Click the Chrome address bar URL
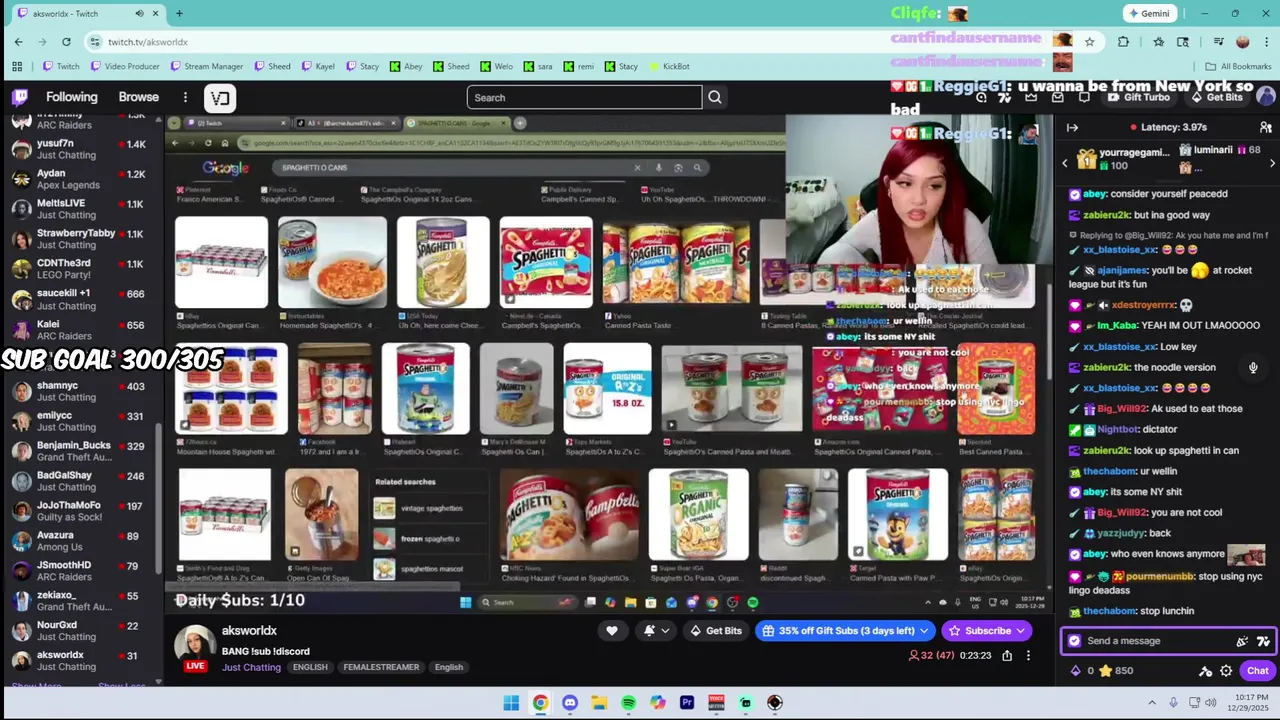1280x720 pixels. [148, 41]
